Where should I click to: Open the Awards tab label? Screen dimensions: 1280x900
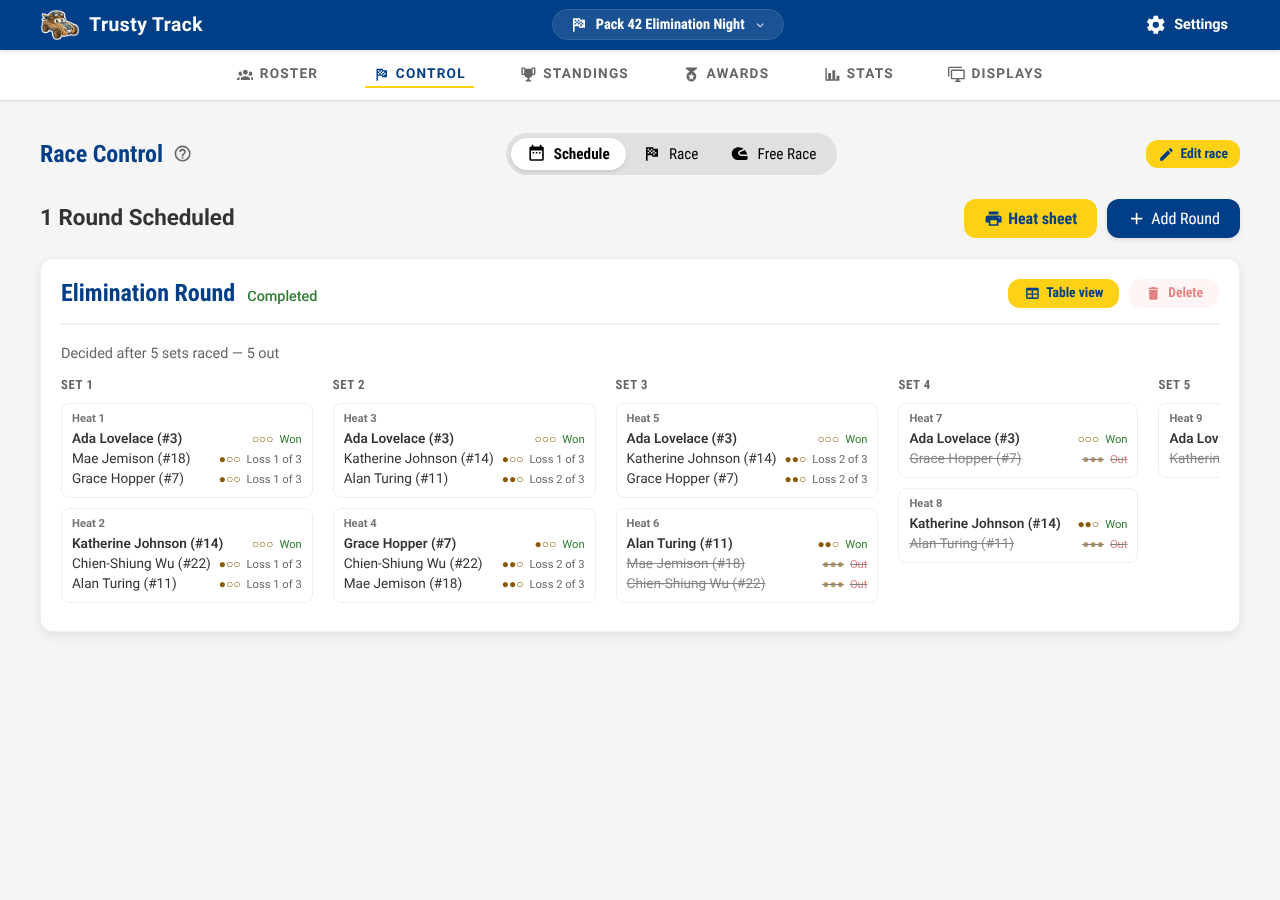pyautogui.click(x=738, y=74)
